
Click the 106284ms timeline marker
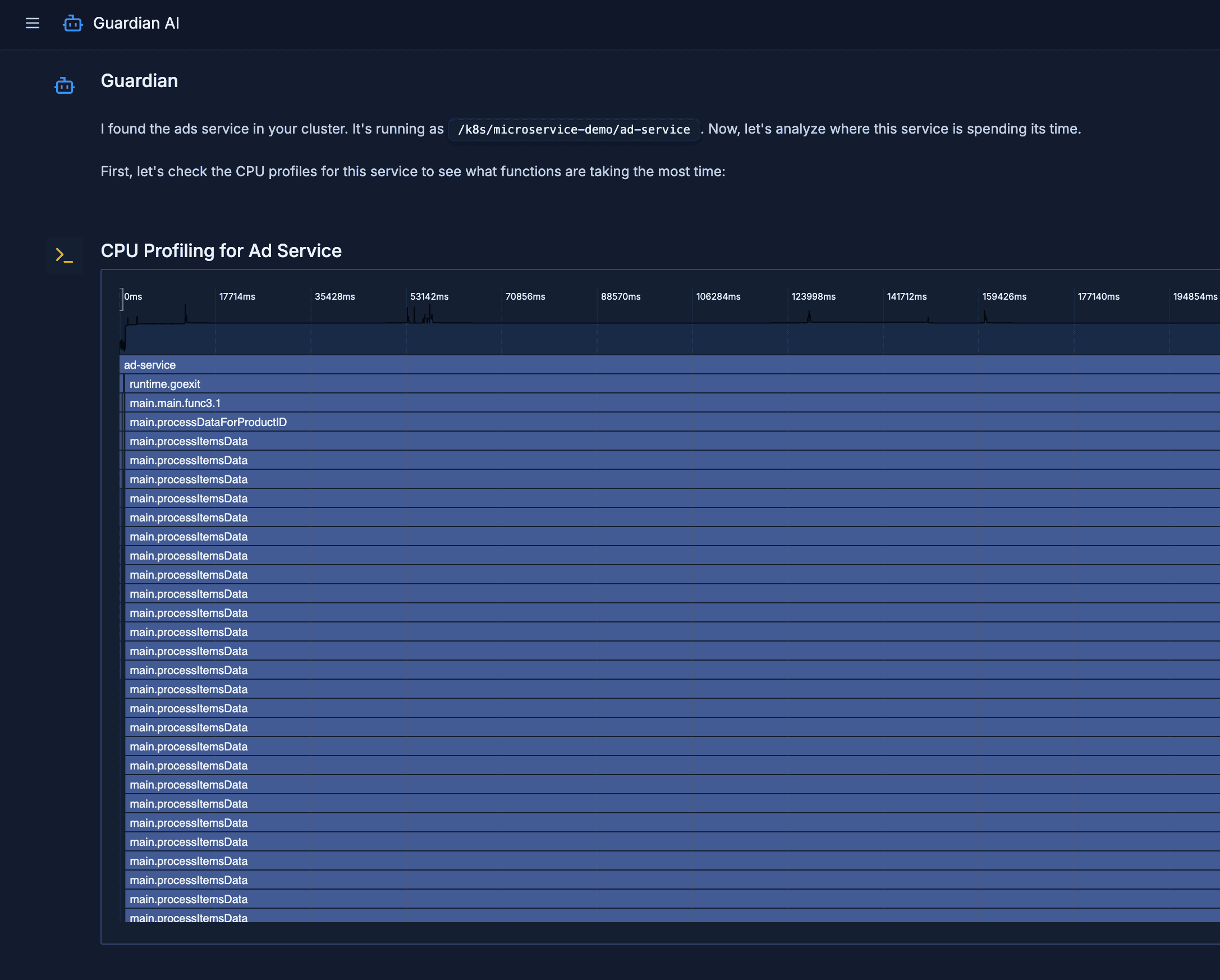coord(718,296)
